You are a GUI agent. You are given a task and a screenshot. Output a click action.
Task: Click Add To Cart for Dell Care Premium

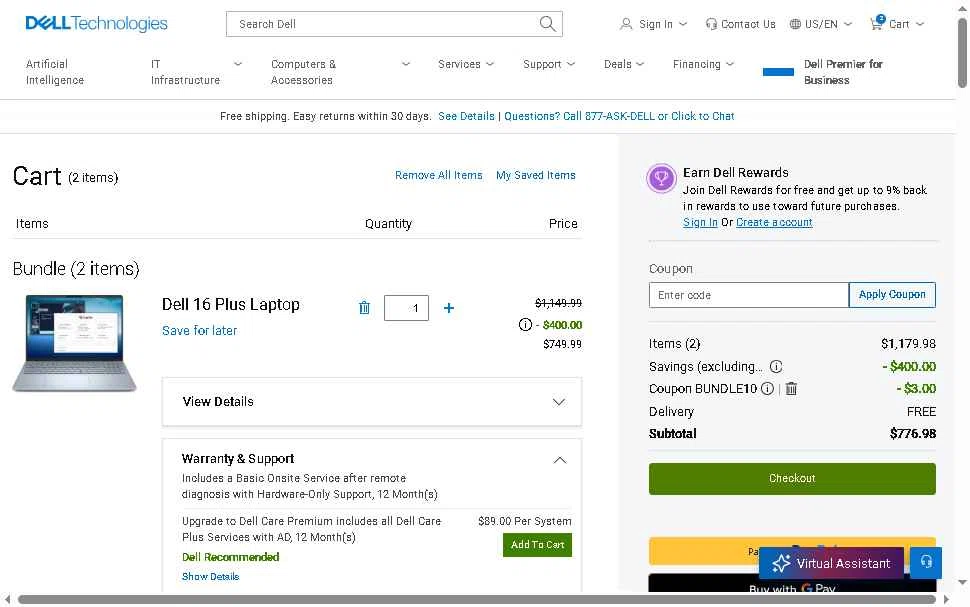[x=537, y=545]
